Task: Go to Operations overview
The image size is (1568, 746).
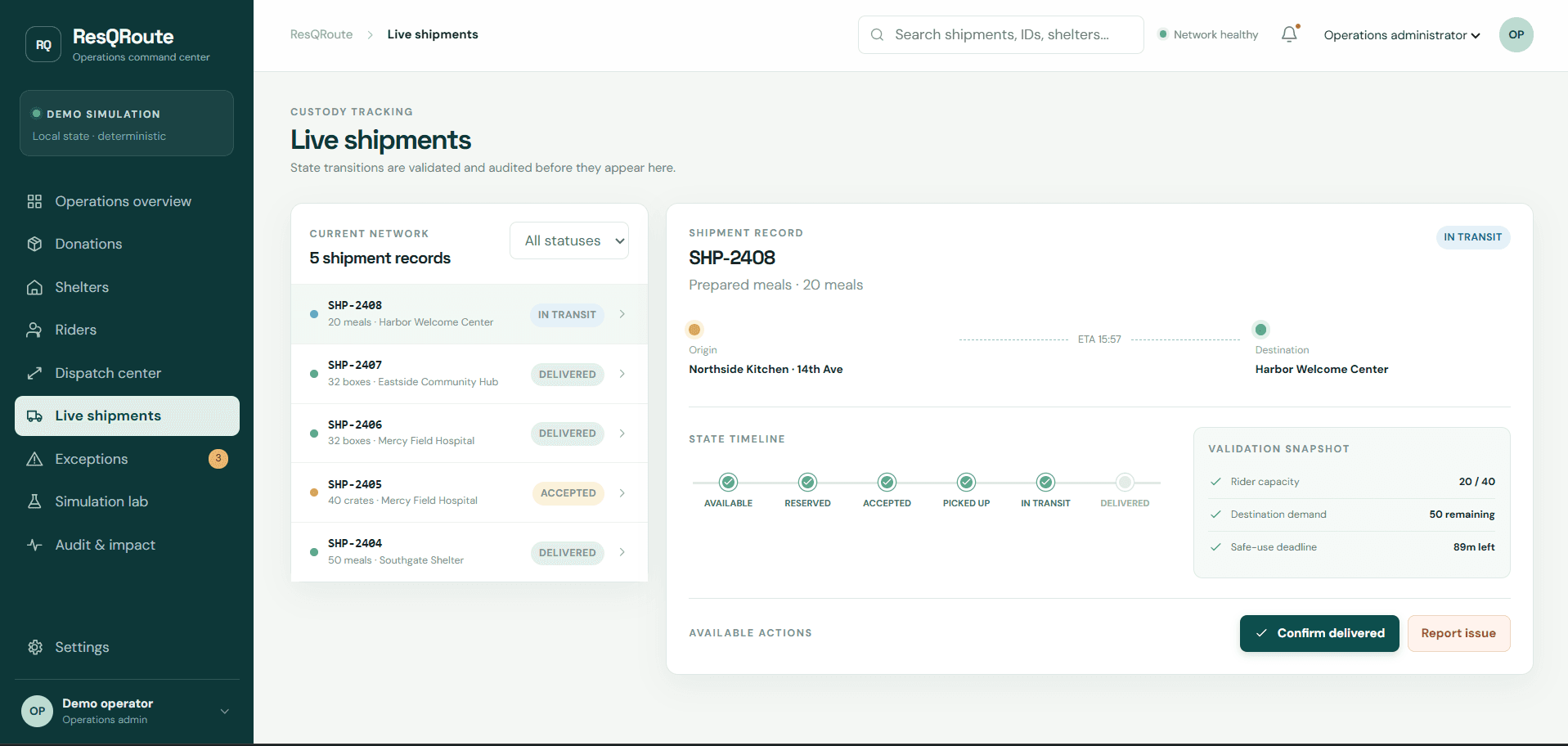Action: click(127, 201)
